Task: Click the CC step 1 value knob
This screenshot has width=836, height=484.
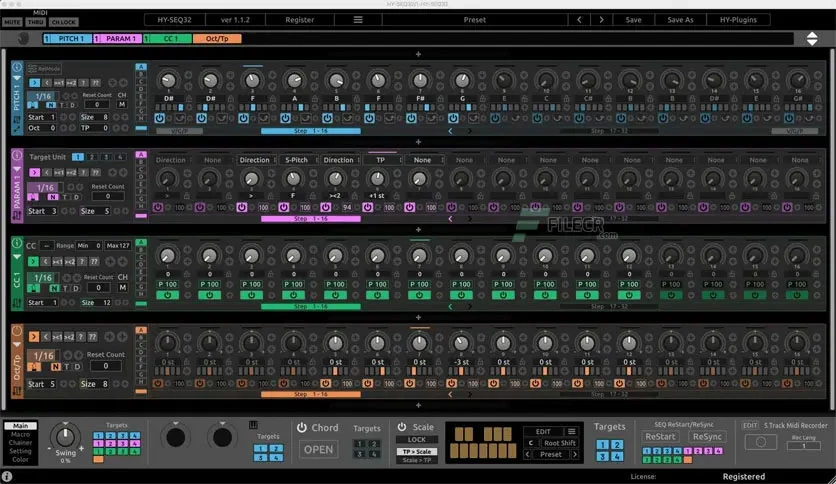Action: [x=167, y=256]
